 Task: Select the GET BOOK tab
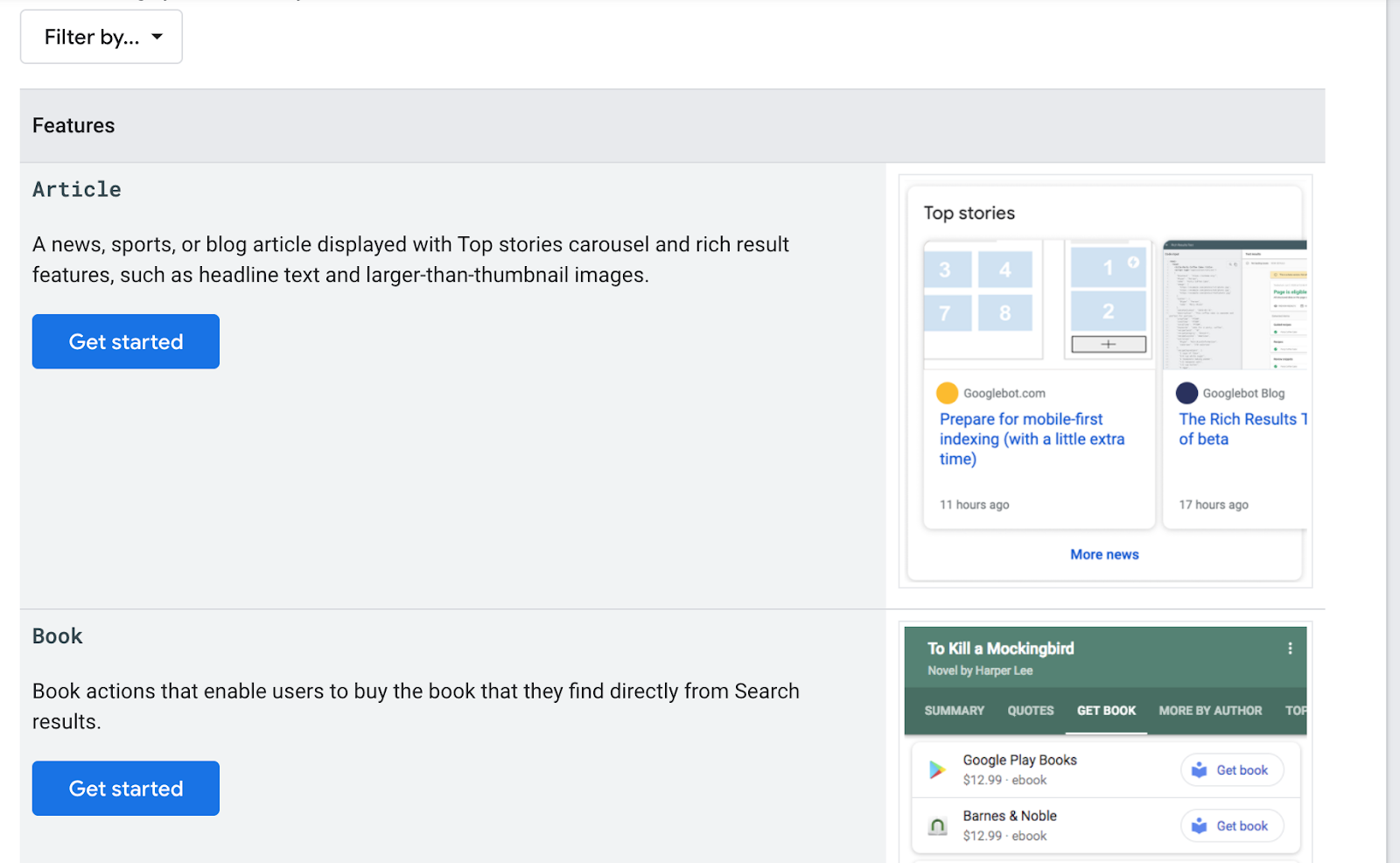click(1106, 711)
